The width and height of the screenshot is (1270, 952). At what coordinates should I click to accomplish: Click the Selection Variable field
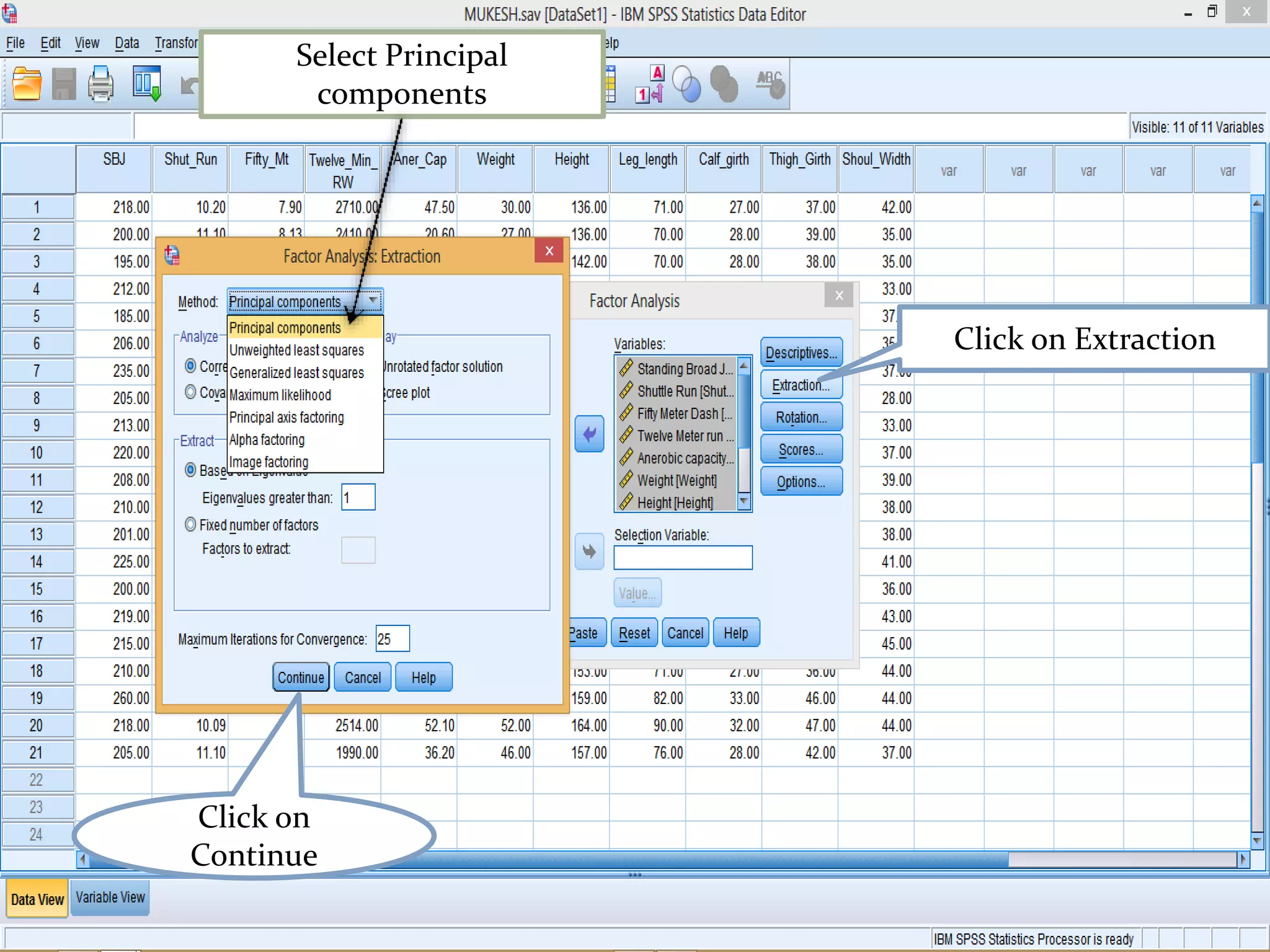click(x=683, y=557)
